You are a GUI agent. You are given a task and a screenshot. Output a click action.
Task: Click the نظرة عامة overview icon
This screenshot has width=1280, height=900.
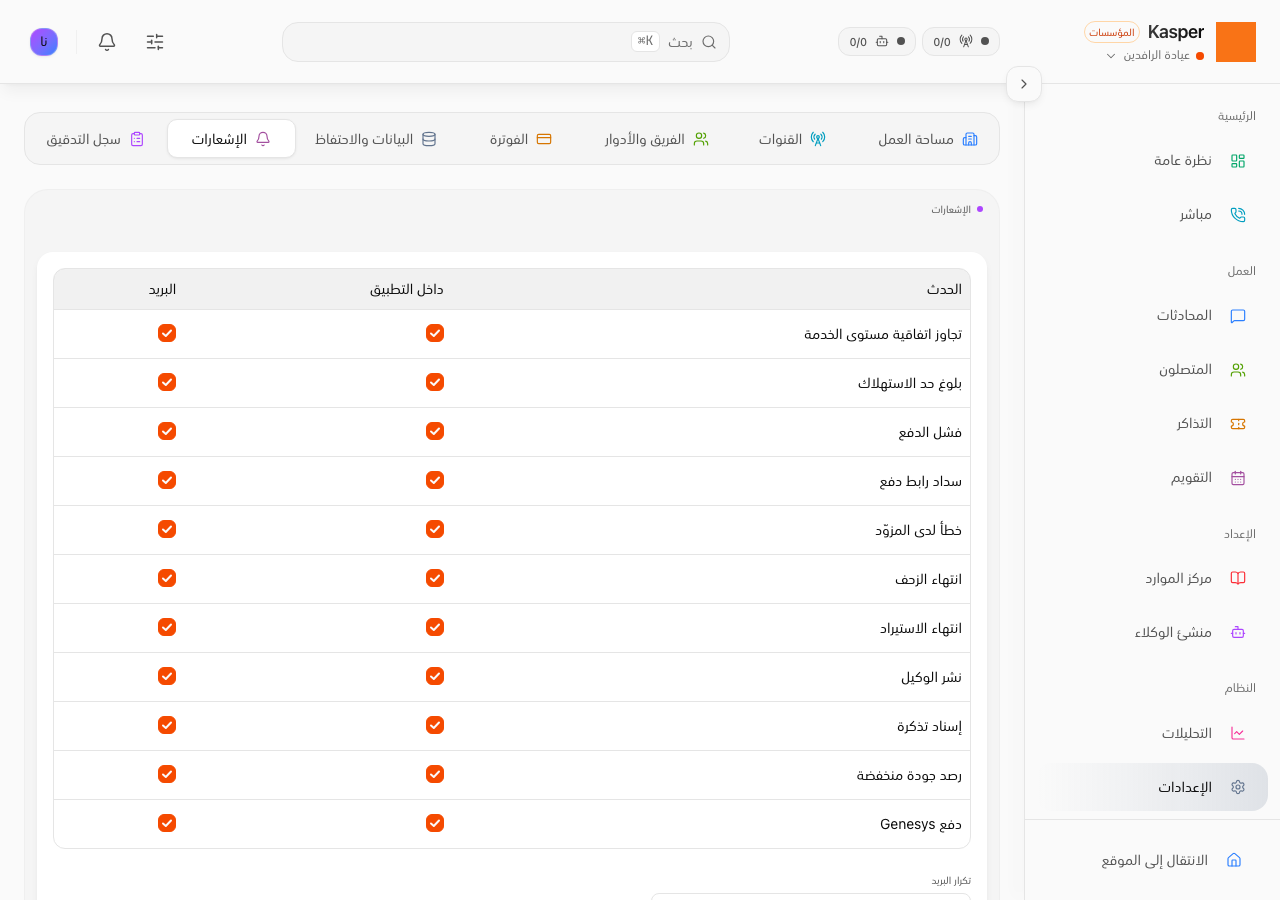coord(1238,161)
